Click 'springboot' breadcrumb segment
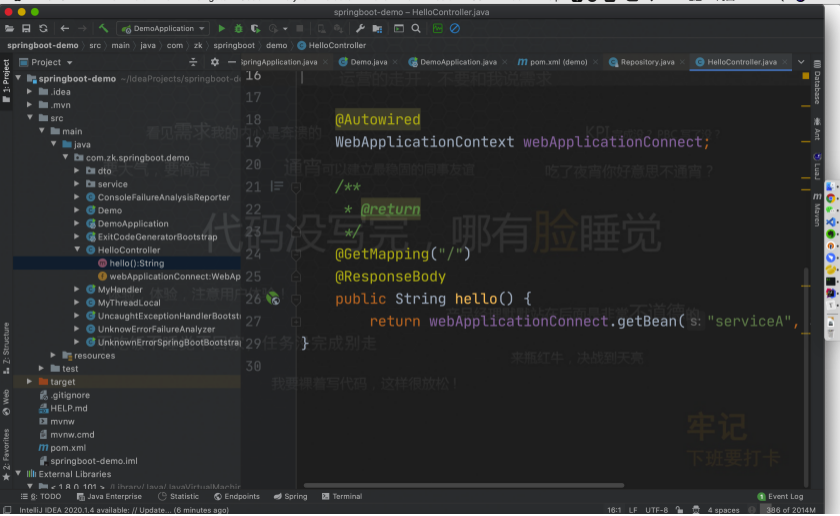Screen dimensions: 840x516 [234, 46]
